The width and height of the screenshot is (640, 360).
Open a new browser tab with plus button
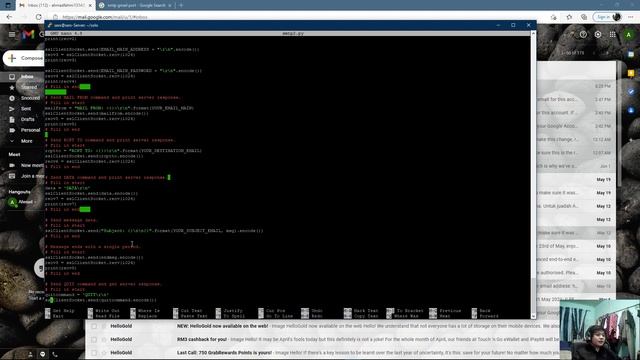point(181,5)
